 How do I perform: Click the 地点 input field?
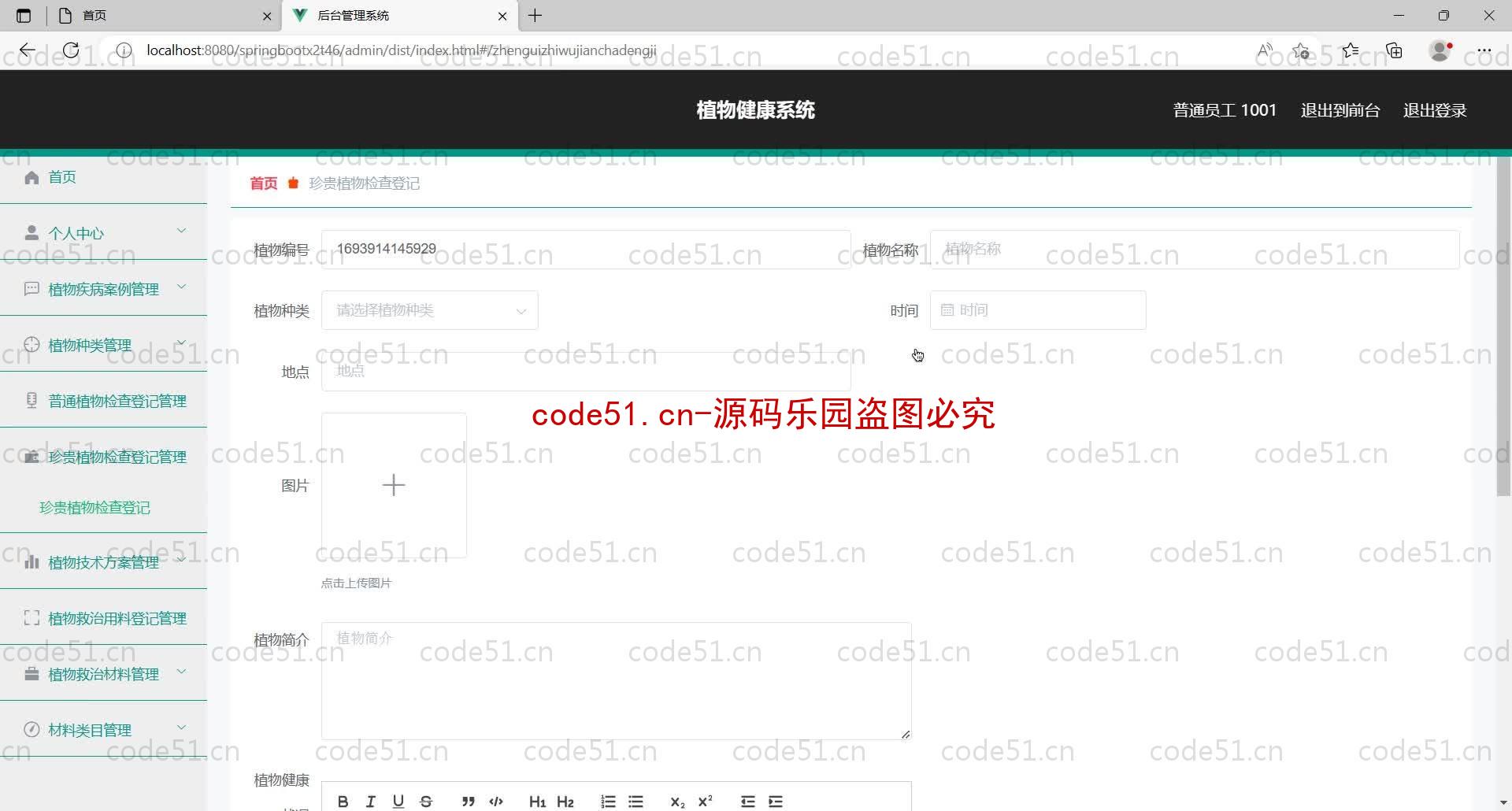(x=586, y=371)
